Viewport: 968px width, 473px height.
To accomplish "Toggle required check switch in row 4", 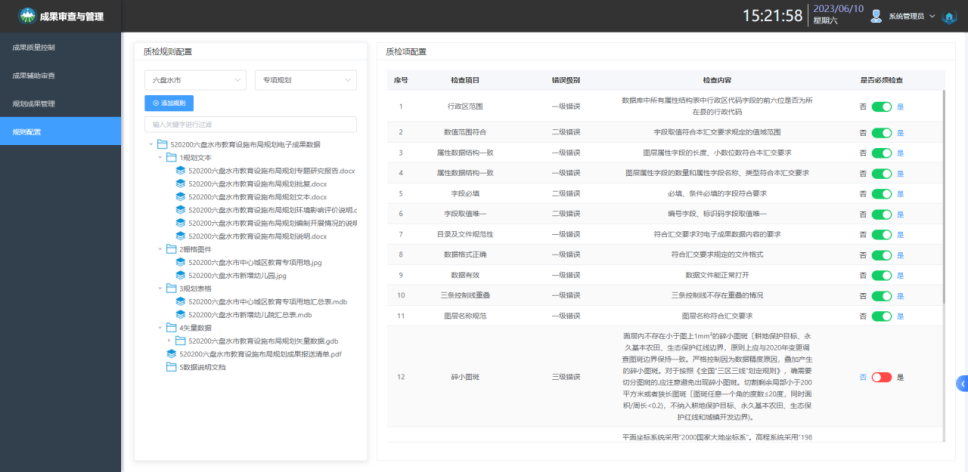I will (882, 173).
